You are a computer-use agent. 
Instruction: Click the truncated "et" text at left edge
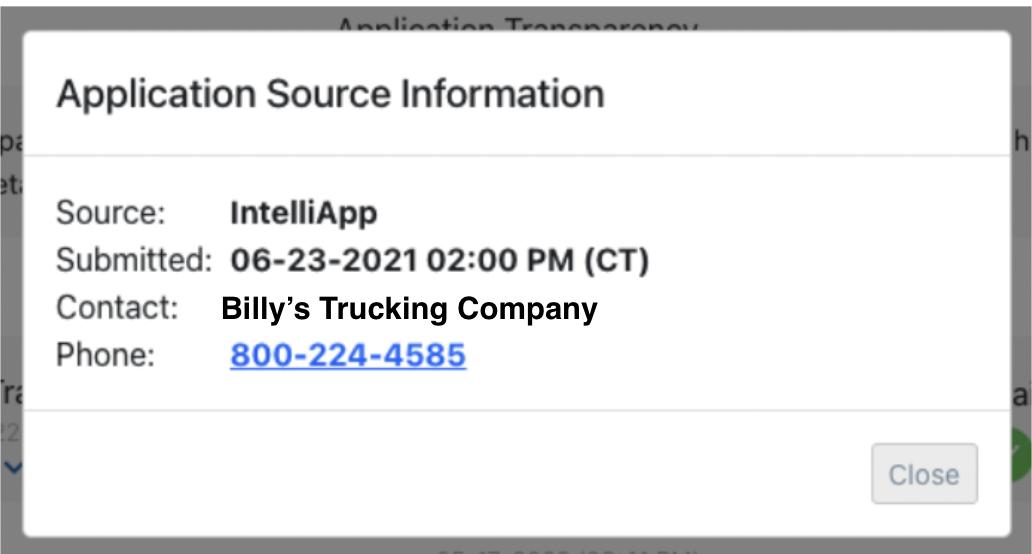(x=11, y=186)
